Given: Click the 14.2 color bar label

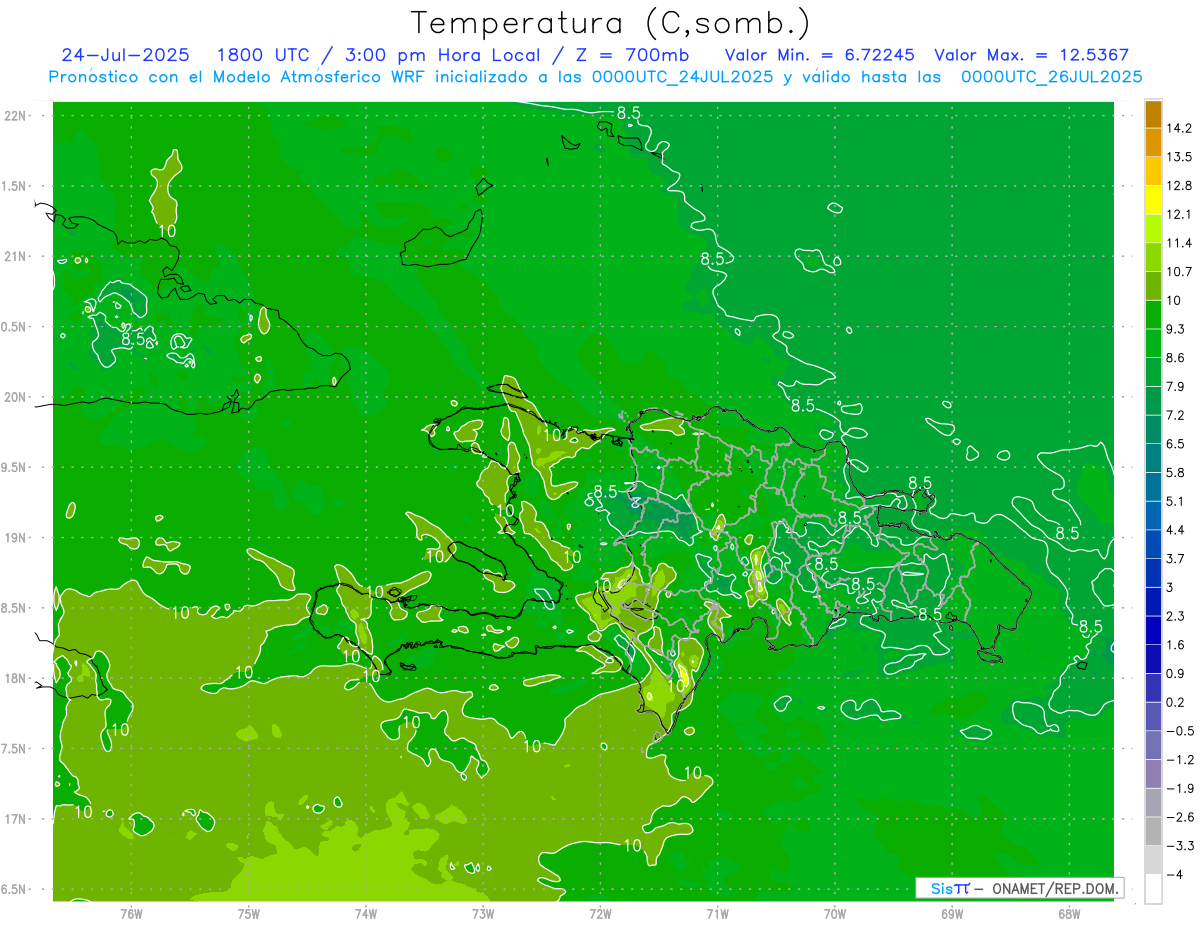Looking at the screenshot, I should pyautogui.click(x=1179, y=128).
